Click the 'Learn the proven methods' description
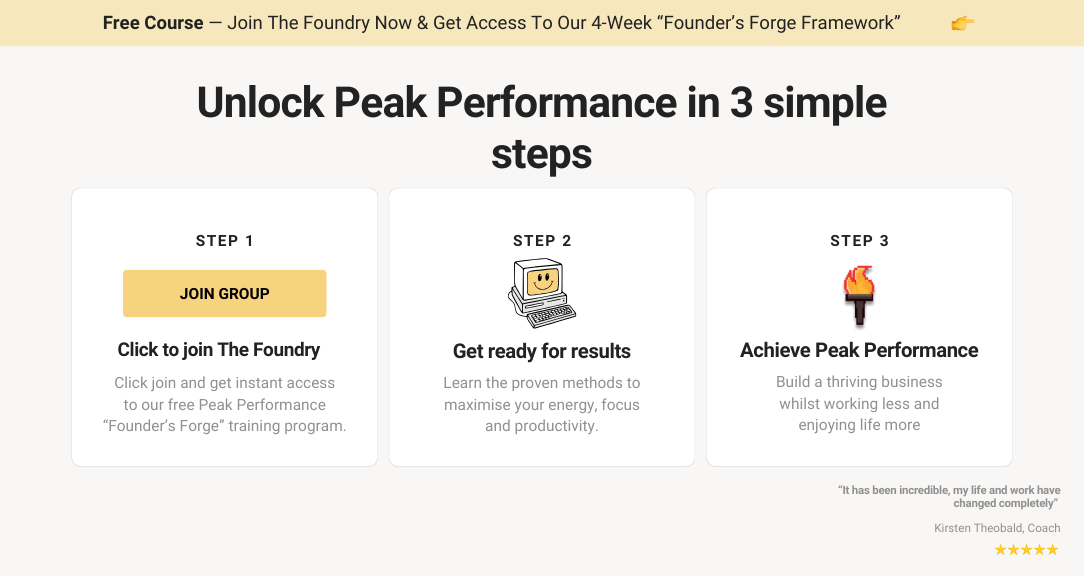1084x576 pixels. click(x=542, y=404)
